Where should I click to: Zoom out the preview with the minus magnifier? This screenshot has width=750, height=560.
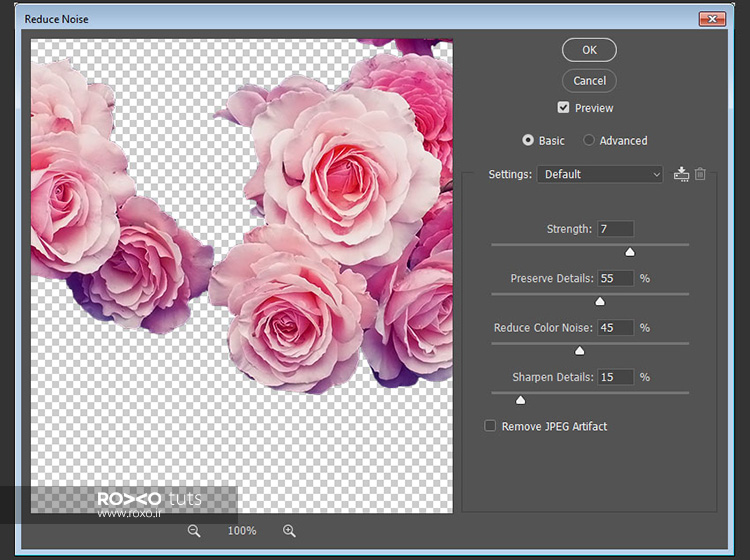coord(194,530)
